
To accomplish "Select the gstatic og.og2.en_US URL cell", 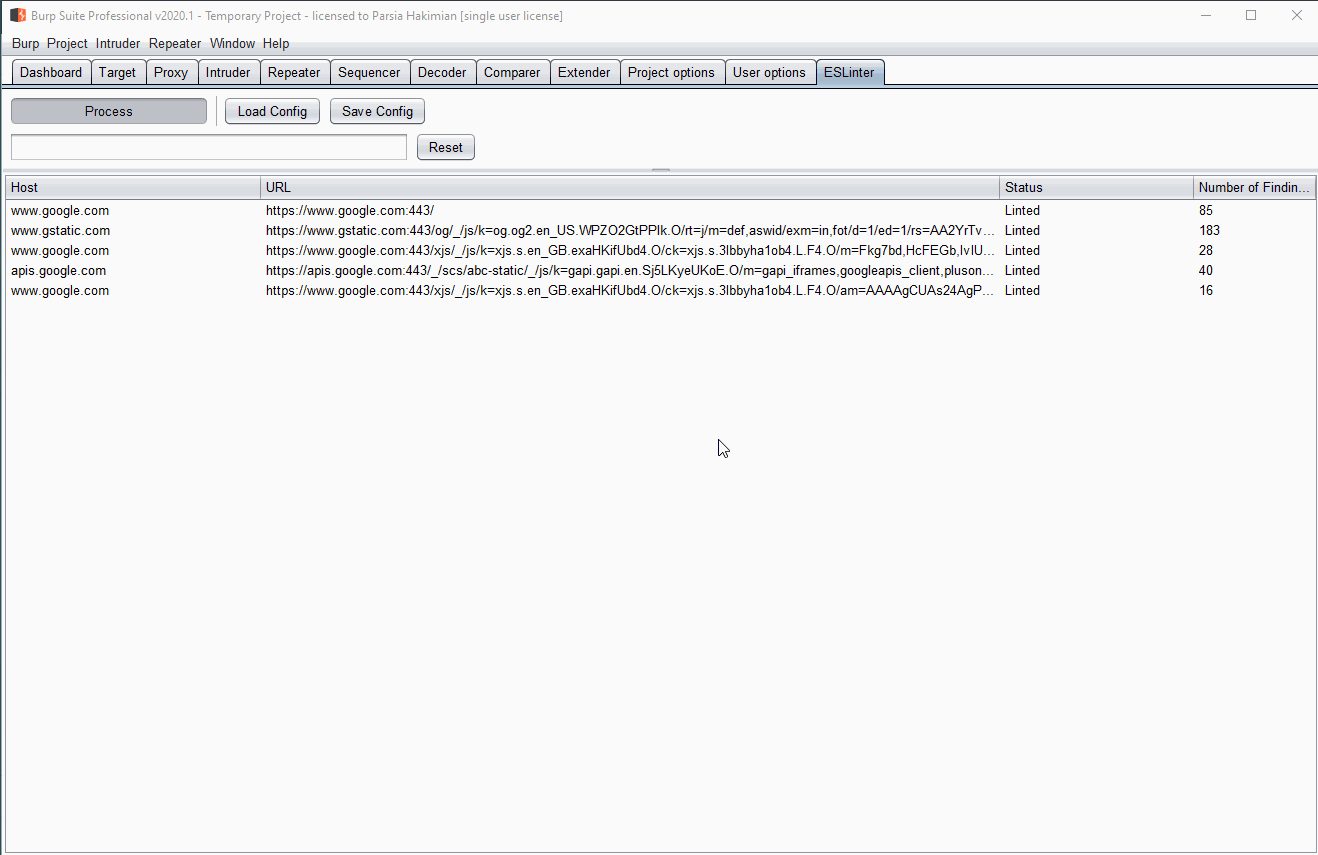I will pyautogui.click(x=630, y=231).
